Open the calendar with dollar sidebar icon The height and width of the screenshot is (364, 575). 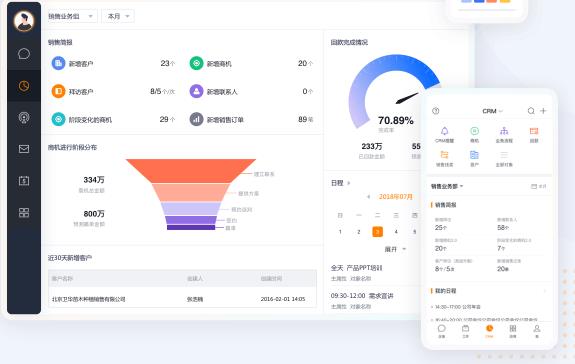point(24,181)
